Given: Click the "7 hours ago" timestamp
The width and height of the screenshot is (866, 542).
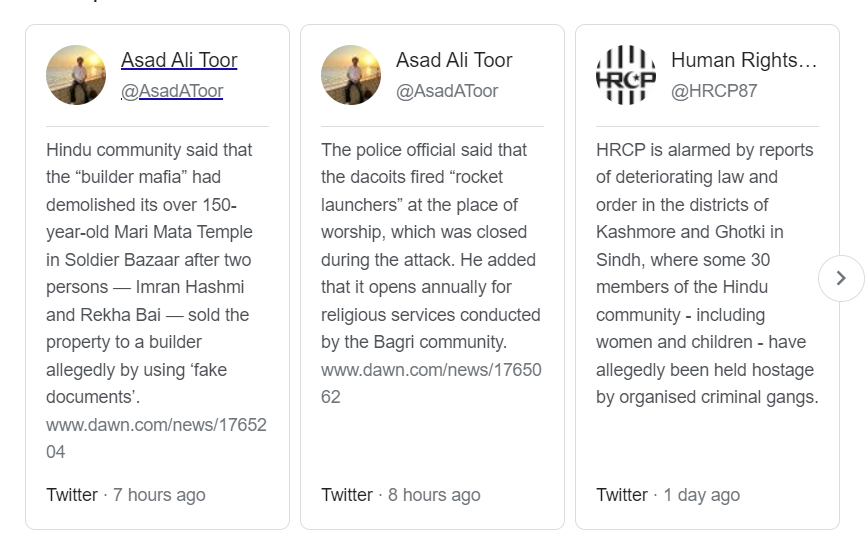Looking at the screenshot, I should (x=159, y=494).
